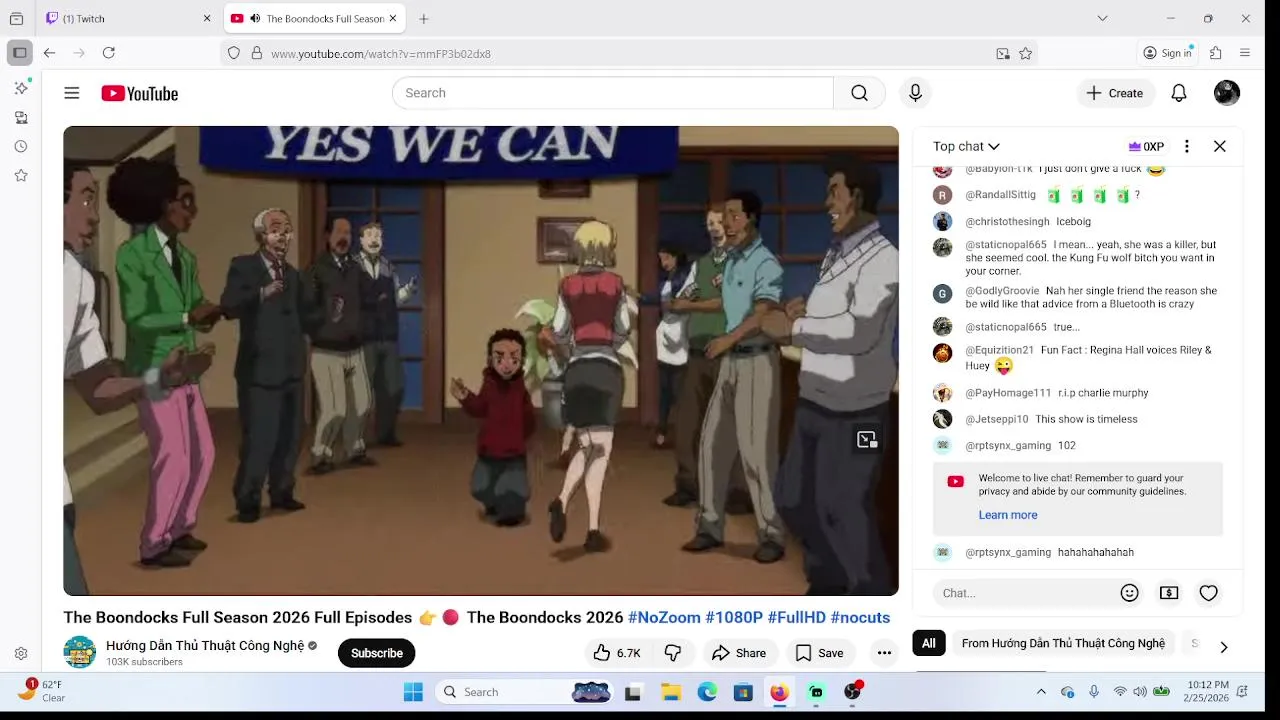1280x720 pixels.
Task: Start voice search with the microphone icon
Action: (915, 93)
